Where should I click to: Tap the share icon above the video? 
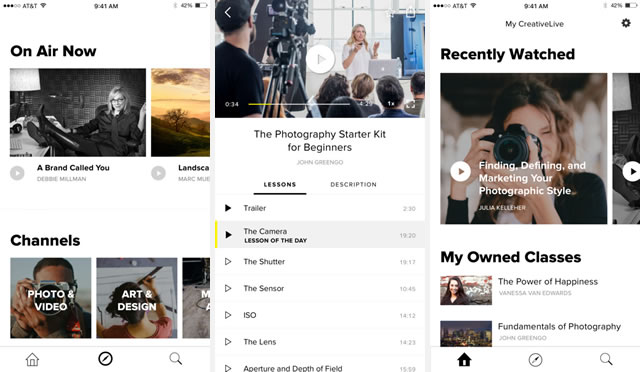tap(411, 13)
